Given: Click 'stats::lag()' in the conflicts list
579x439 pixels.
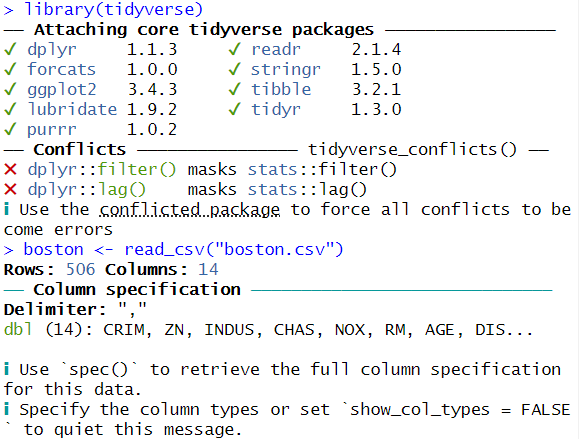Looking at the screenshot, I should pos(307,190).
